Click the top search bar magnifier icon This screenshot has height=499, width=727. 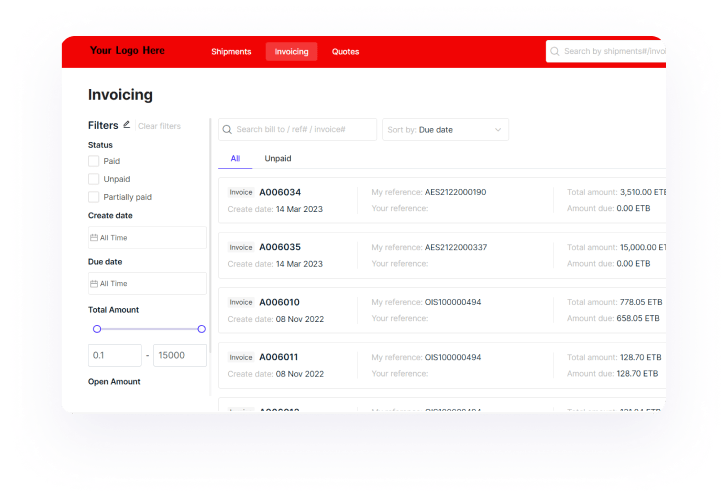coord(555,52)
